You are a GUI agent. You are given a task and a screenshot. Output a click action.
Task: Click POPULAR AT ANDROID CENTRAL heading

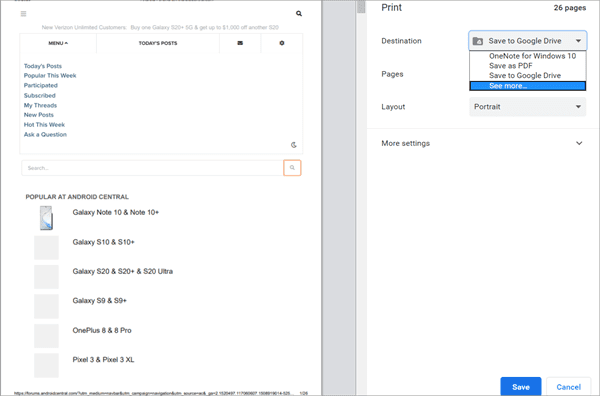(x=77, y=197)
